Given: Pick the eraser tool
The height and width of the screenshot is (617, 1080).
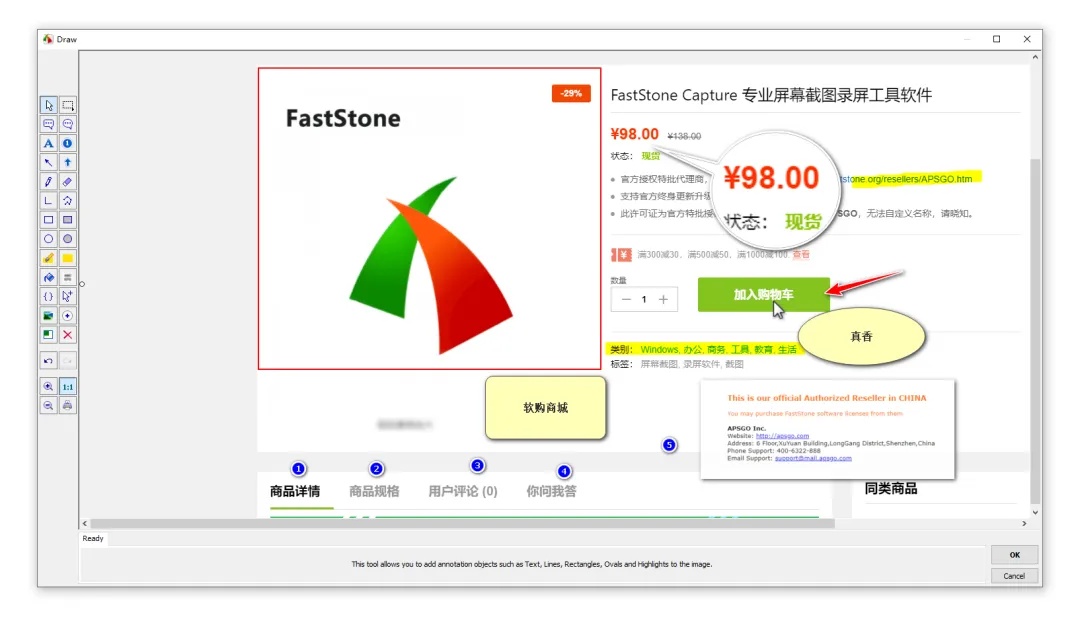Looking at the screenshot, I should pyautogui.click(x=68, y=182).
